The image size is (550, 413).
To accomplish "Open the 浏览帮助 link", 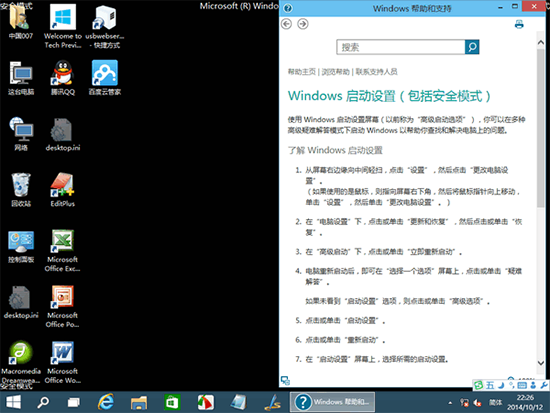I will click(336, 72).
